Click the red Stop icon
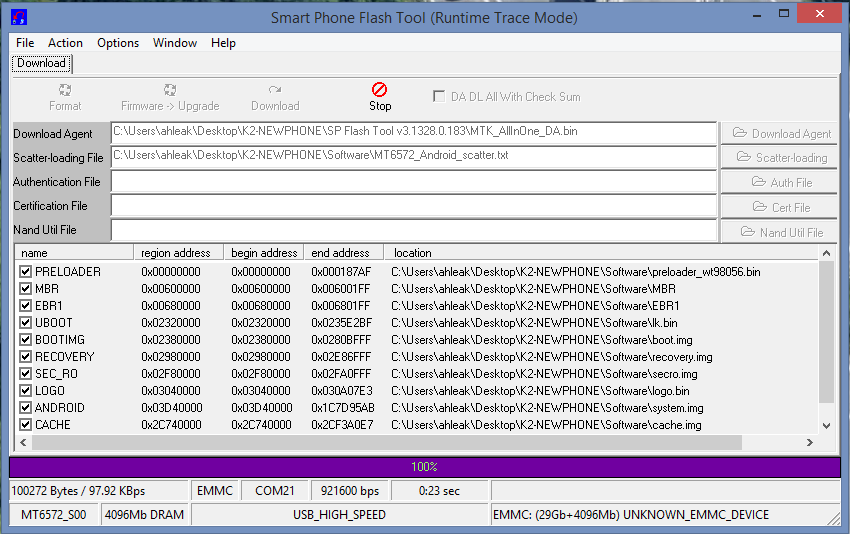 [379, 89]
